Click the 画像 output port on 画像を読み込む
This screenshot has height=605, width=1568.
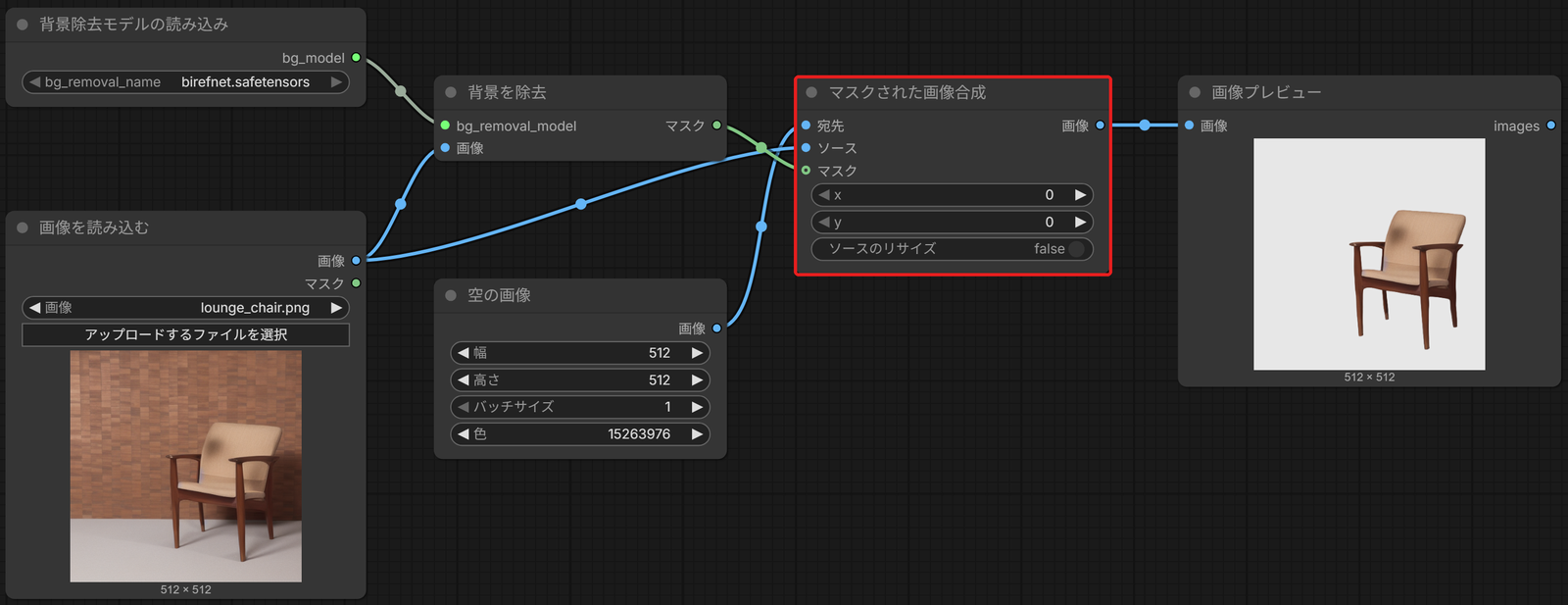click(x=356, y=261)
